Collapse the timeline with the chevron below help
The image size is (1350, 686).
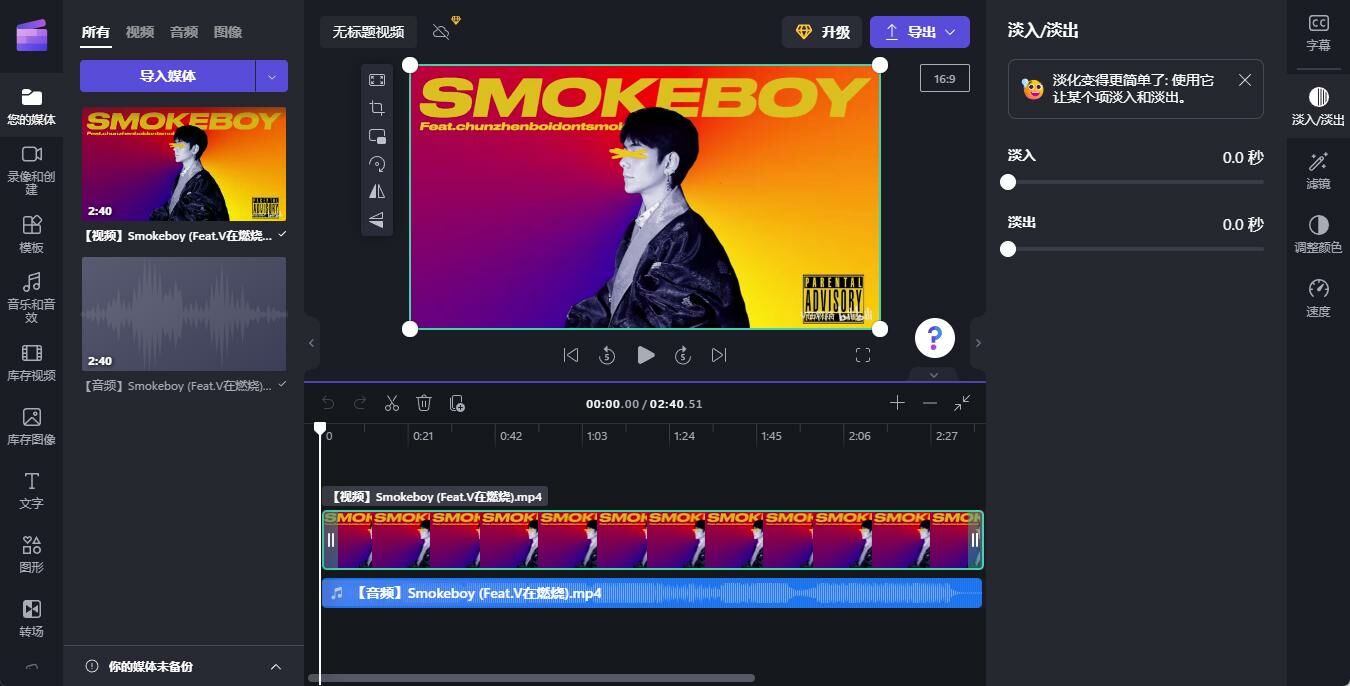(x=934, y=375)
